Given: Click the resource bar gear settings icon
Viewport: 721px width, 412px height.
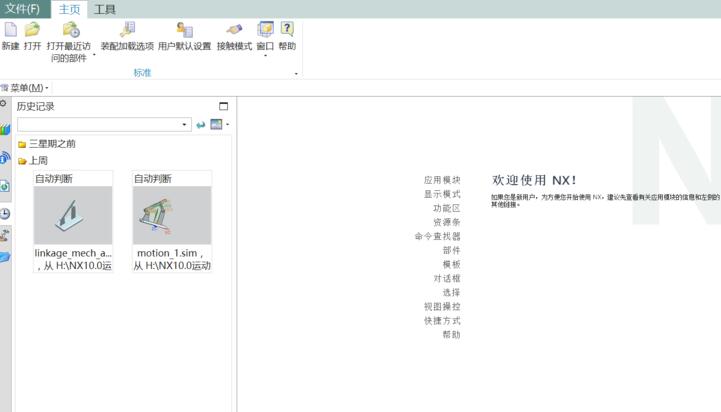Looking at the screenshot, I should click(3, 103).
